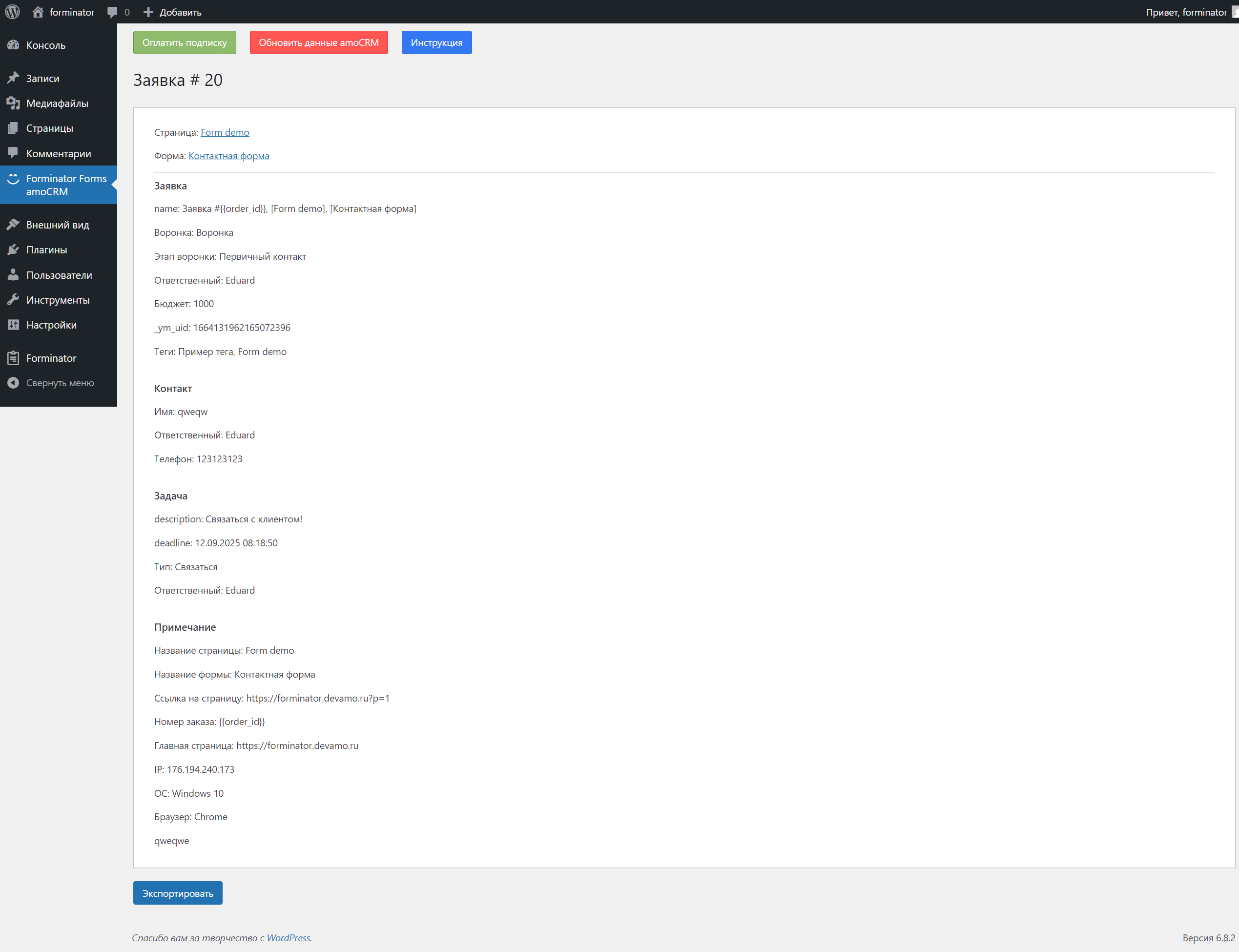The image size is (1239, 952).
Task: Click the Примечание section heading
Action: (x=185, y=627)
